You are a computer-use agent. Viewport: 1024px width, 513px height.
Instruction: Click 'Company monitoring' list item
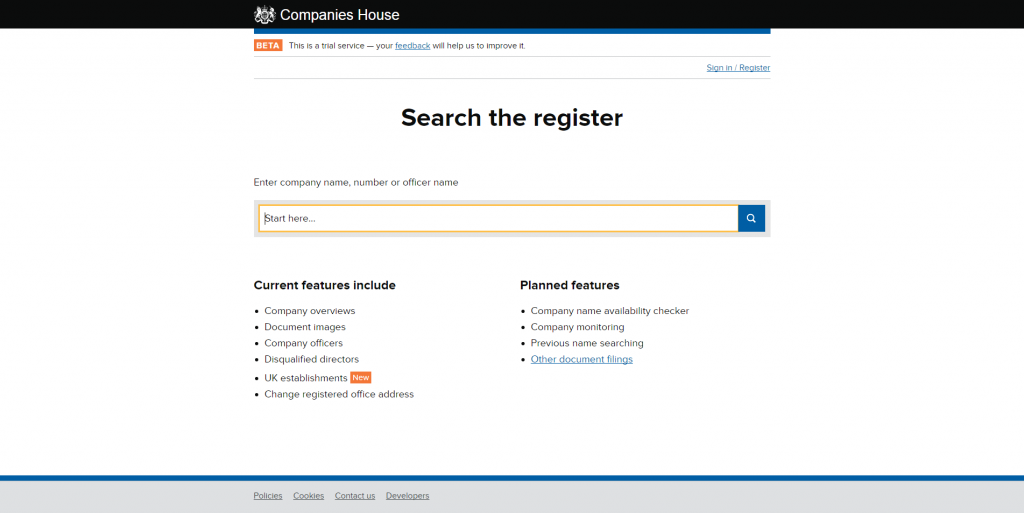(577, 327)
